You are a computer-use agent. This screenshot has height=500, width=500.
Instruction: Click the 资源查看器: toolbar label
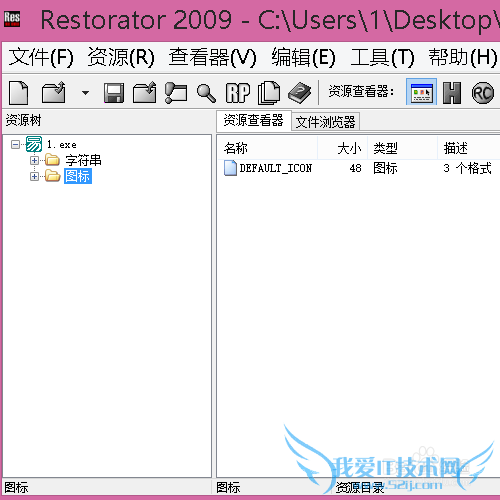[x=361, y=91]
